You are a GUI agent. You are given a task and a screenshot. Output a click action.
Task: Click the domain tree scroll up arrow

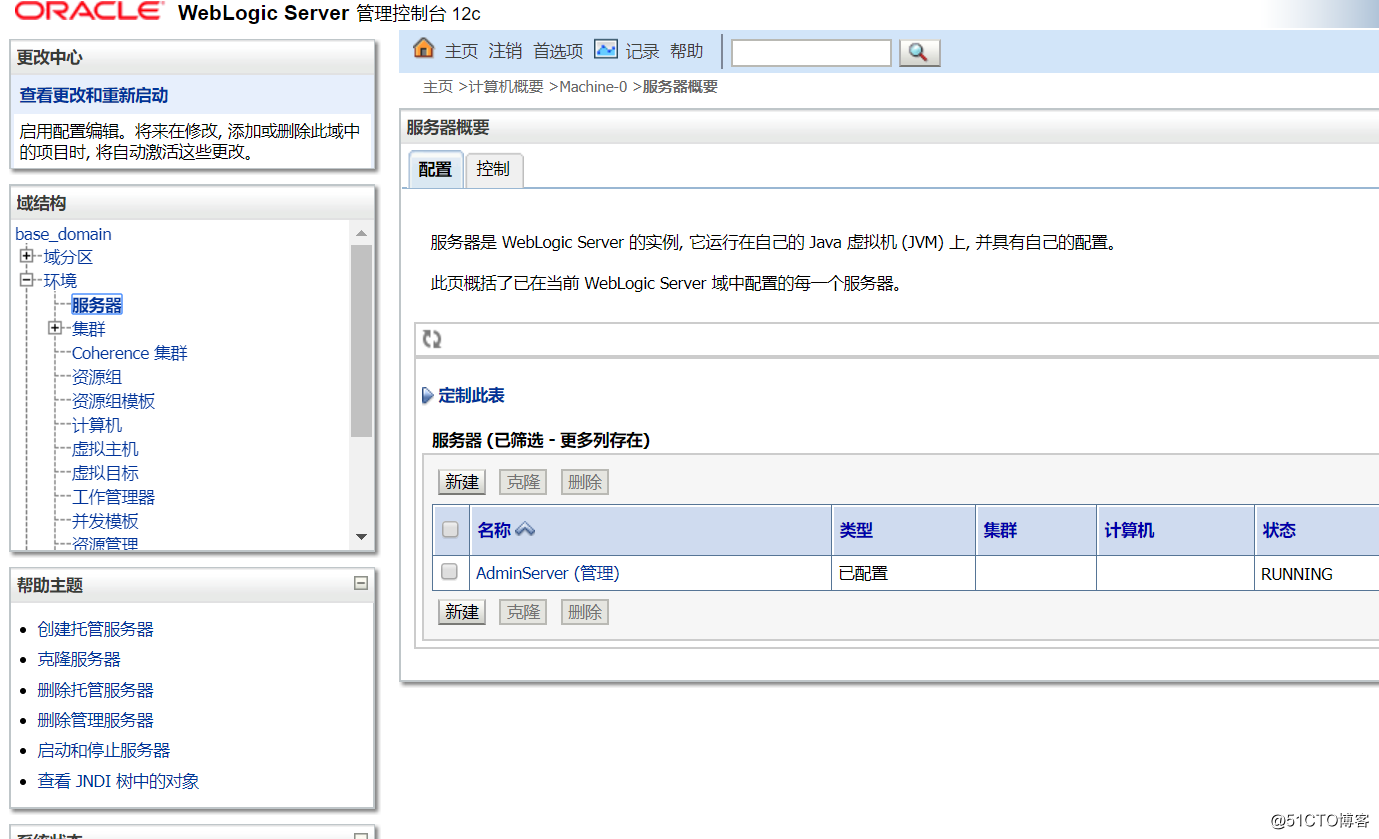tap(361, 233)
